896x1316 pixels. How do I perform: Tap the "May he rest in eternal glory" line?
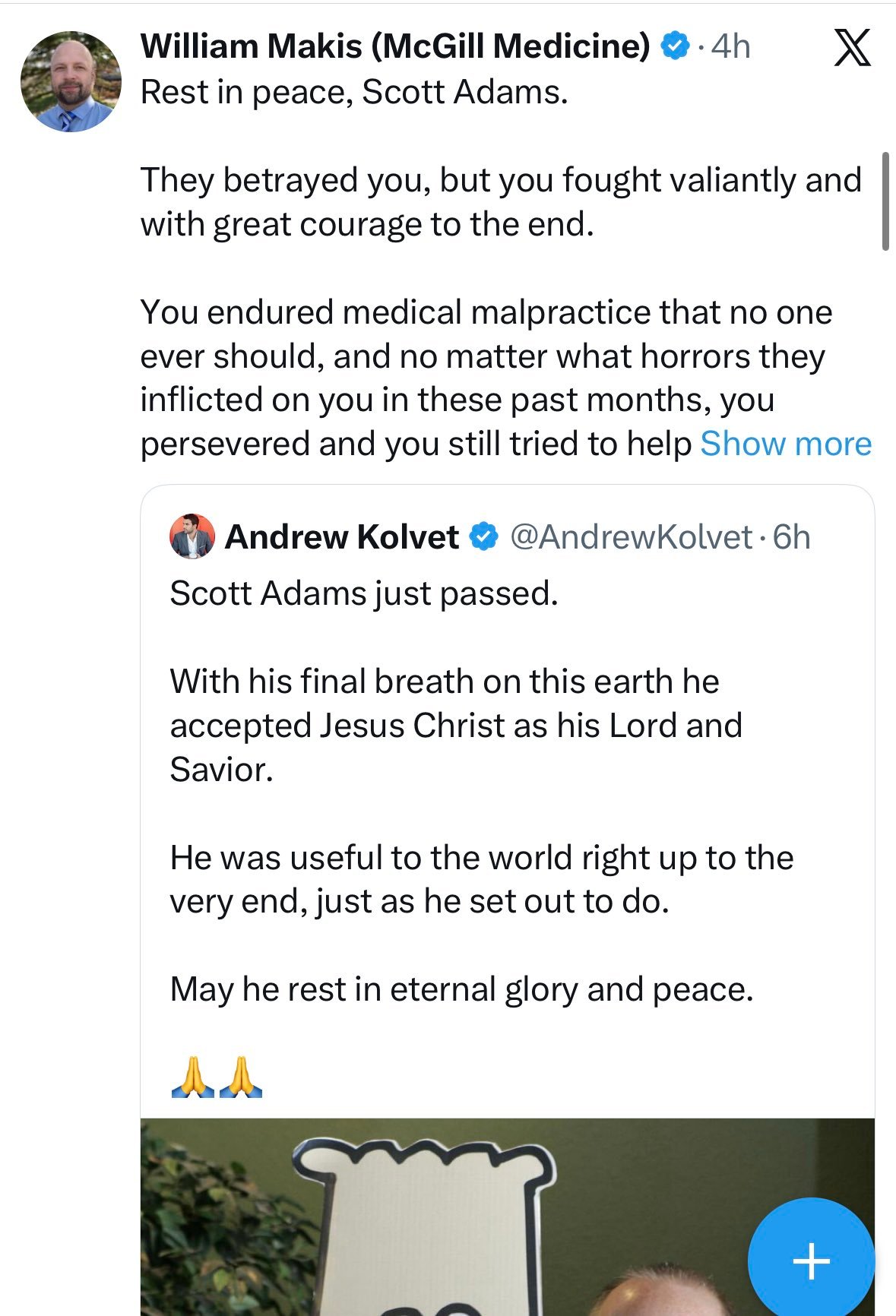[461, 989]
